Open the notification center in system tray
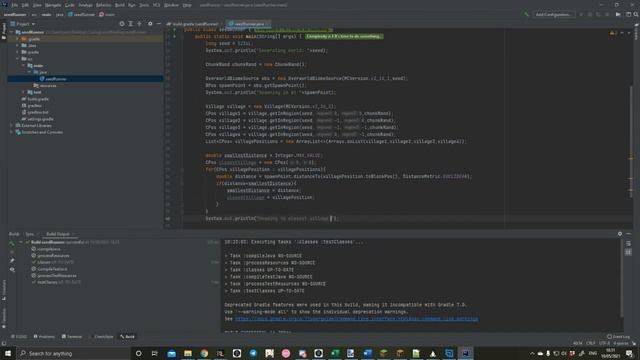Screen dimensions: 640x360 [x=629, y=353]
